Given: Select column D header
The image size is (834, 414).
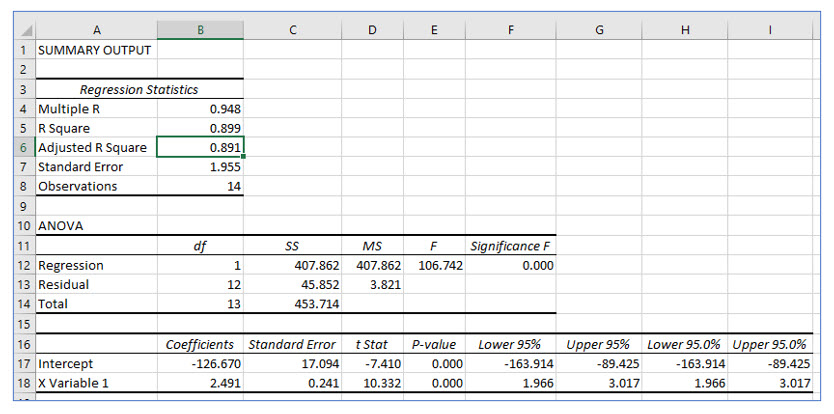Looking at the screenshot, I should 372,30.
